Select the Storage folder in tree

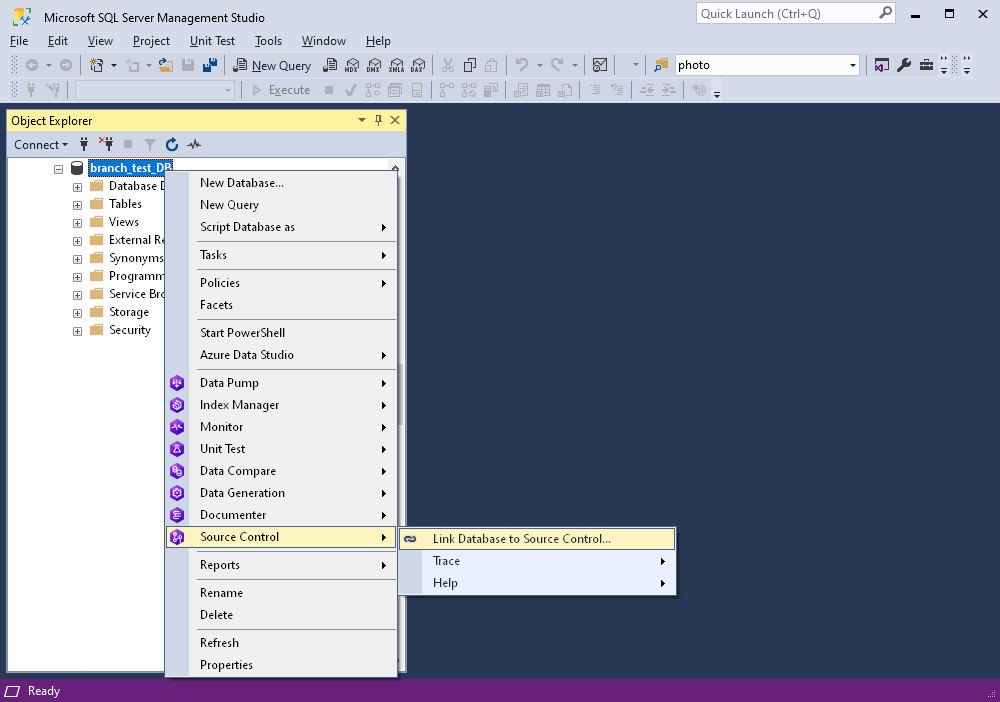click(129, 312)
